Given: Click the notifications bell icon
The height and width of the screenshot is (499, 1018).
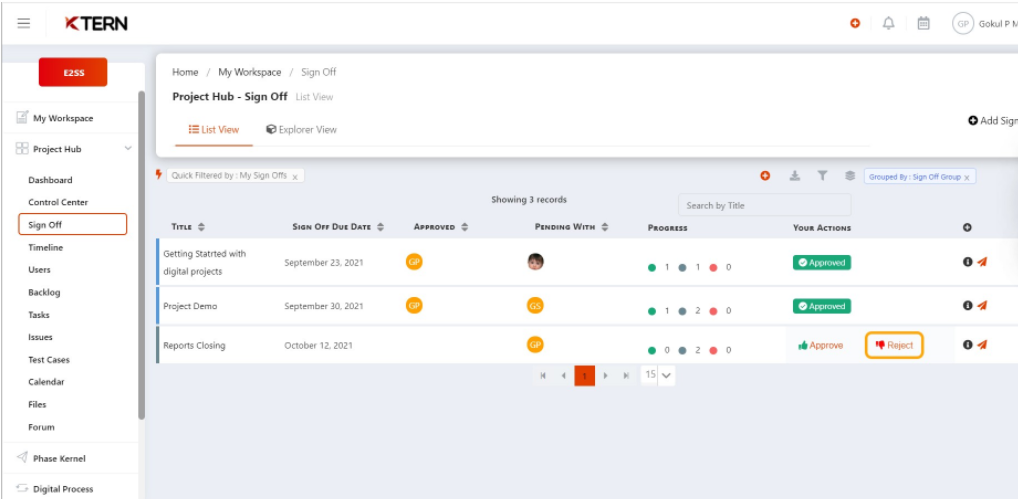Looking at the screenshot, I should (888, 23).
